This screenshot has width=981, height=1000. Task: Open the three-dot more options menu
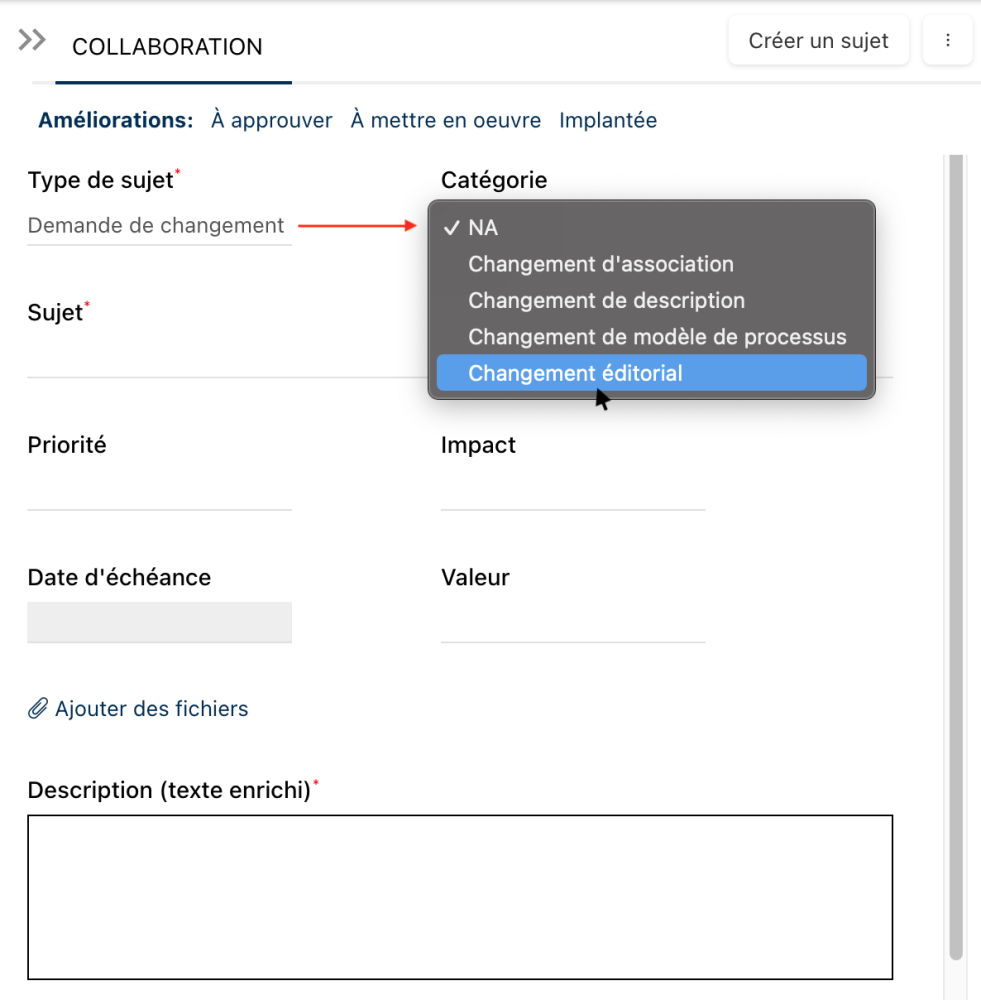click(x=947, y=41)
